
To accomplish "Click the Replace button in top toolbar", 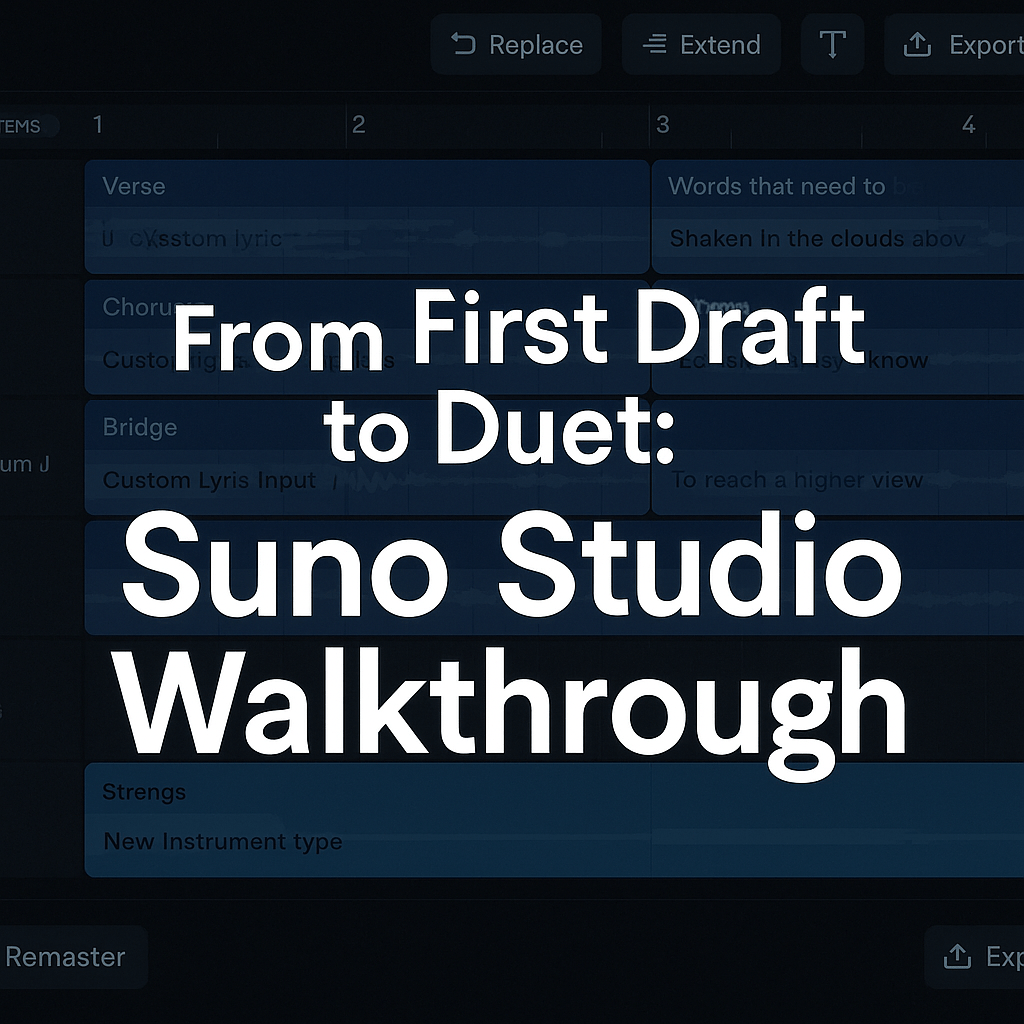I will 516,45.
